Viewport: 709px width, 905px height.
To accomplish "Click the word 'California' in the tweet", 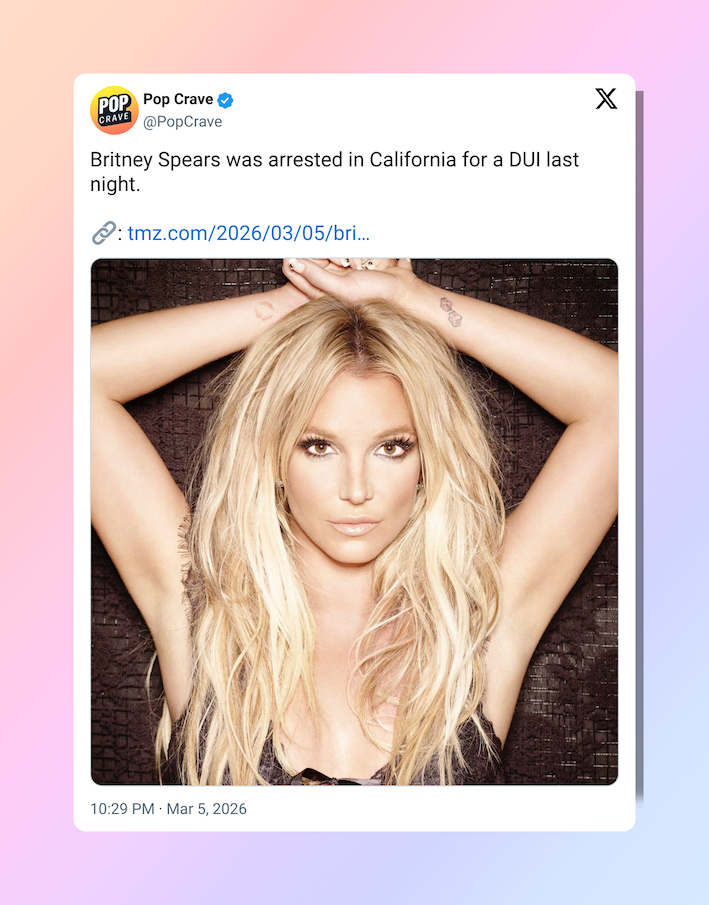I will (x=413, y=159).
